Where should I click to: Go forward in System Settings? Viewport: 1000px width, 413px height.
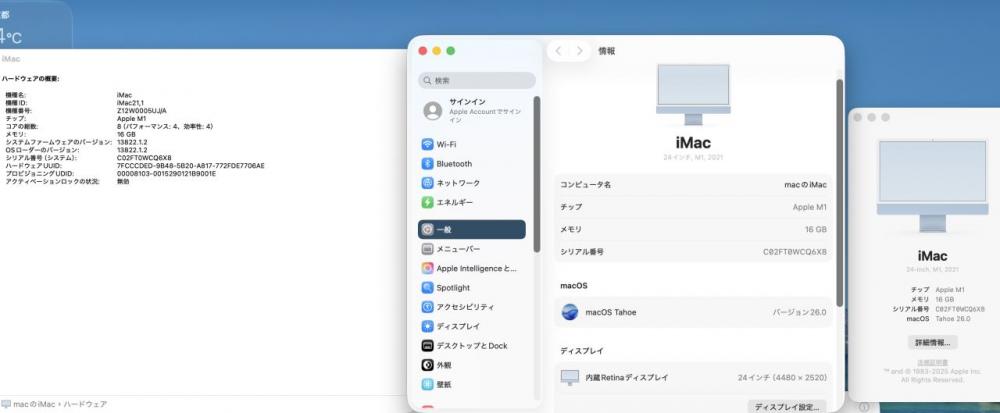(x=579, y=51)
